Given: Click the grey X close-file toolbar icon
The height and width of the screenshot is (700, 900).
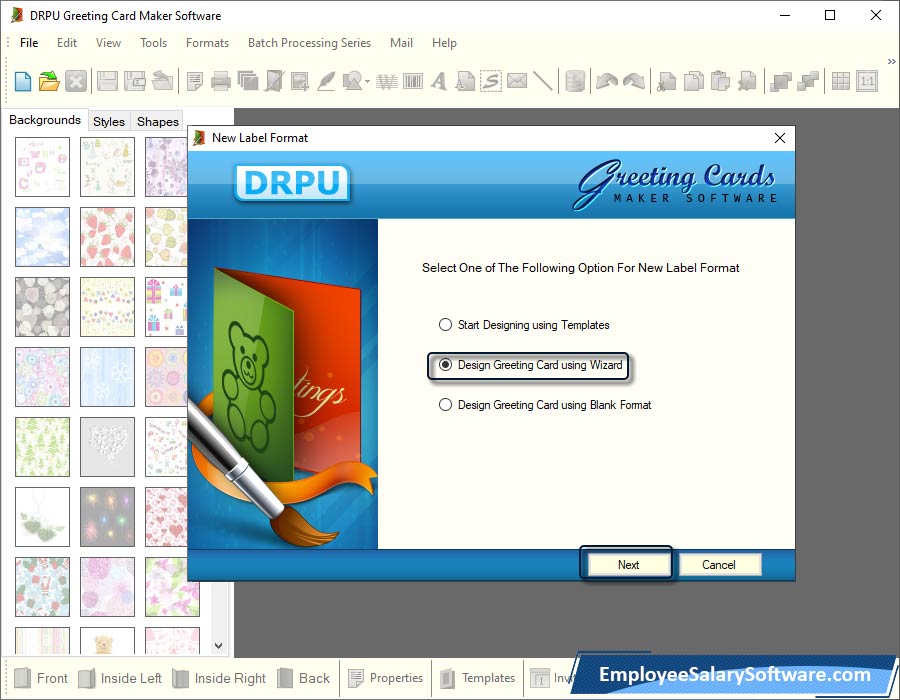Looking at the screenshot, I should pyautogui.click(x=76, y=81).
